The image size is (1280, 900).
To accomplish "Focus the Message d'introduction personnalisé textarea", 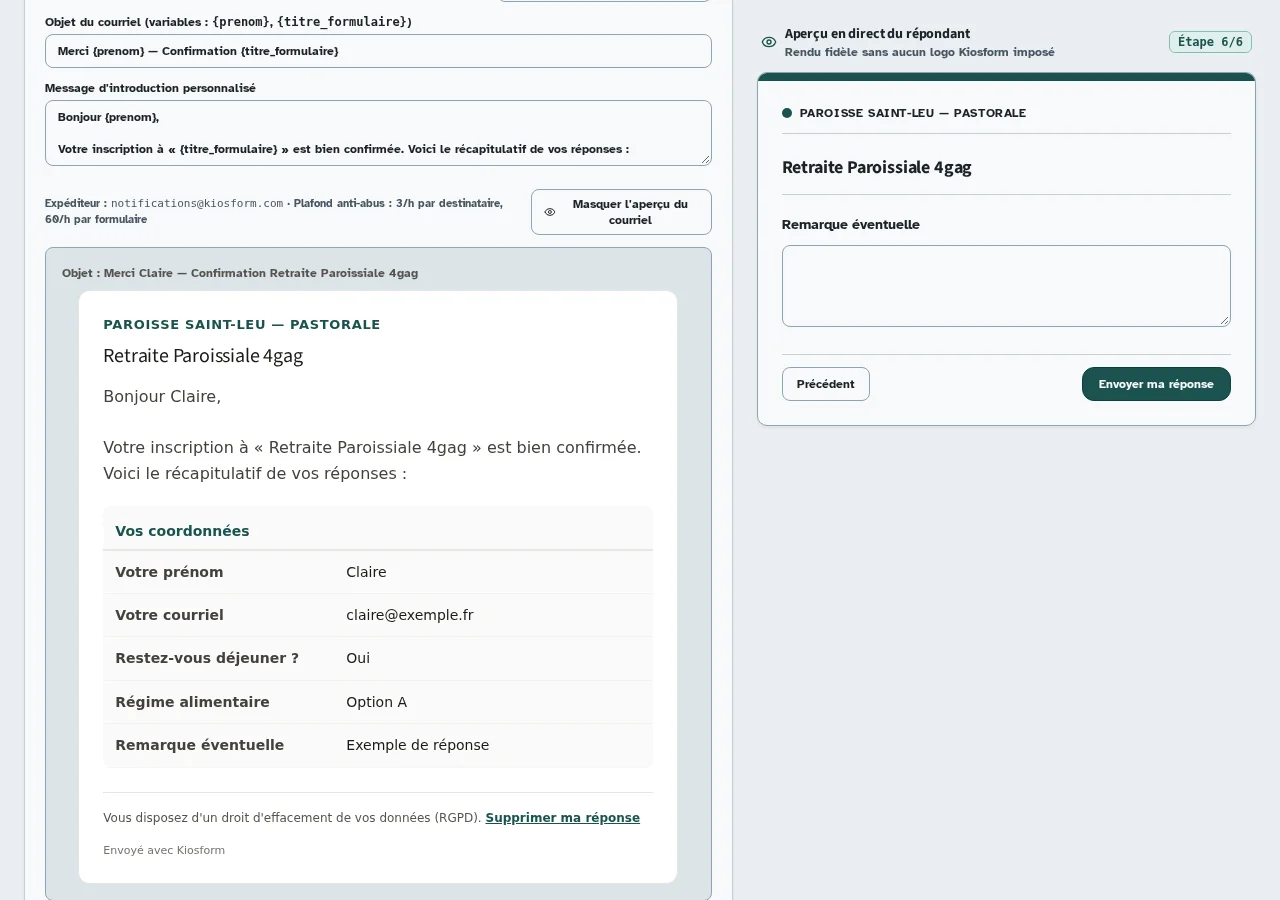I will pyautogui.click(x=378, y=133).
